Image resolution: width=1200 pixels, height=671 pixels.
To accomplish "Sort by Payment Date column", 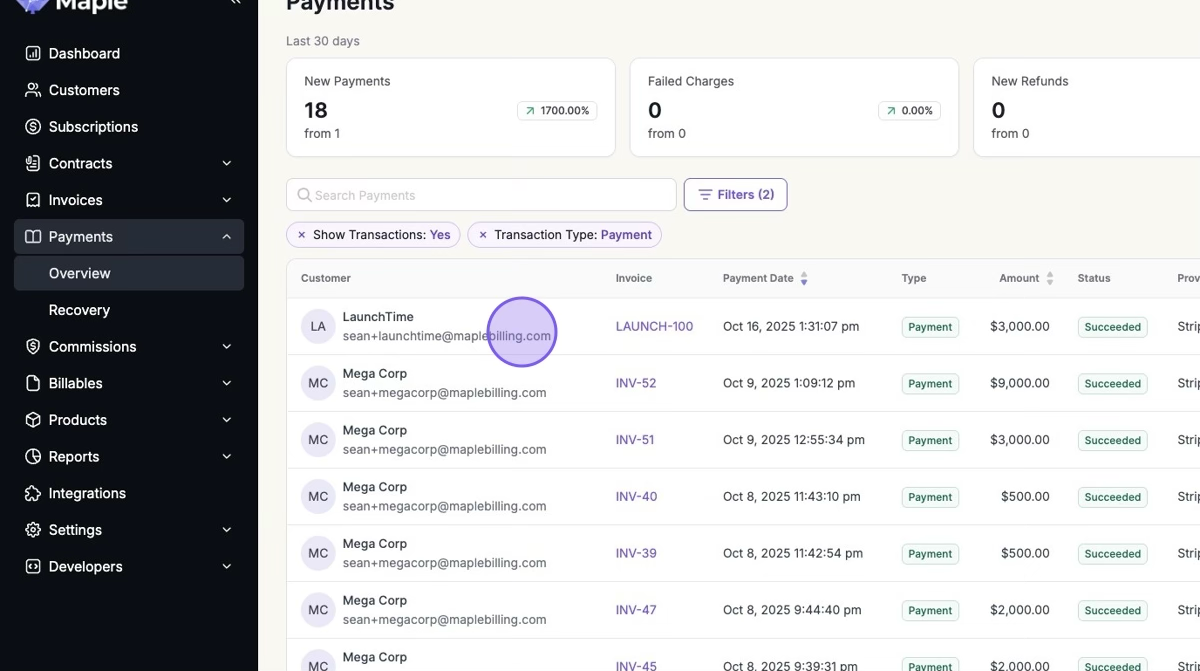I will (804, 279).
